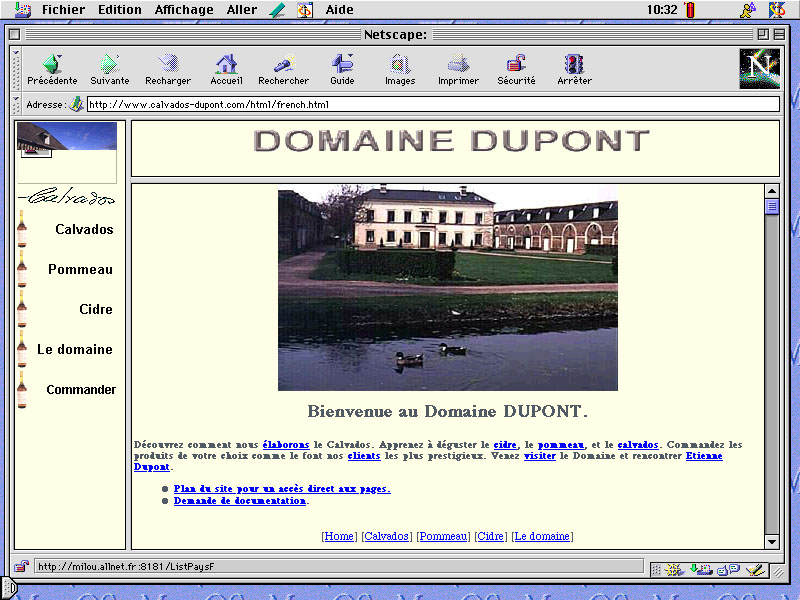Click the Adresse URL field
Viewport: 800px width, 600px height.
pyautogui.click(x=430, y=104)
